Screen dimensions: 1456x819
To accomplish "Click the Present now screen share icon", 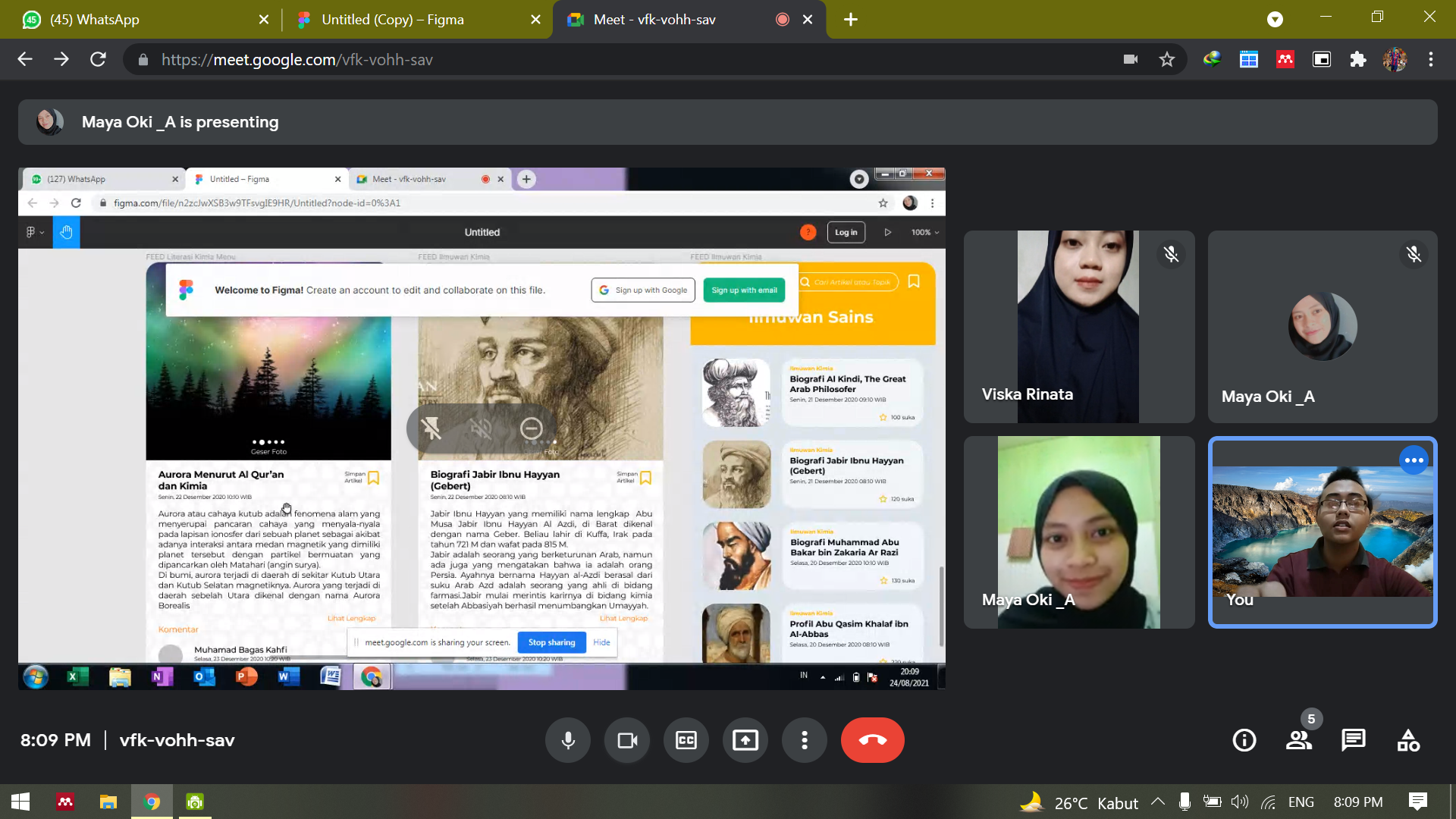I will click(x=745, y=740).
